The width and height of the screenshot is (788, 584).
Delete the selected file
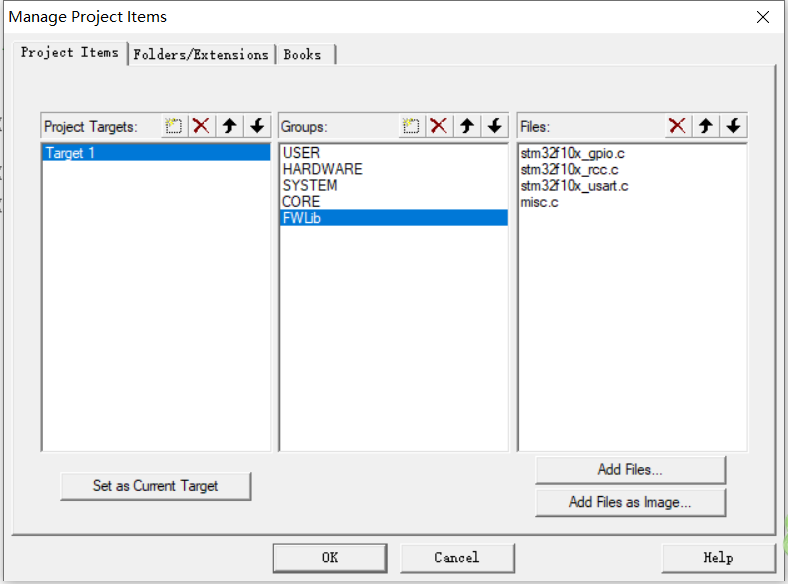point(677,126)
